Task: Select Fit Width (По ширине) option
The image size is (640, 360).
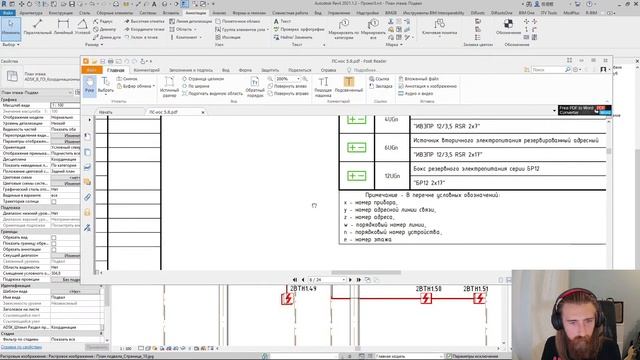Action: click(196, 86)
